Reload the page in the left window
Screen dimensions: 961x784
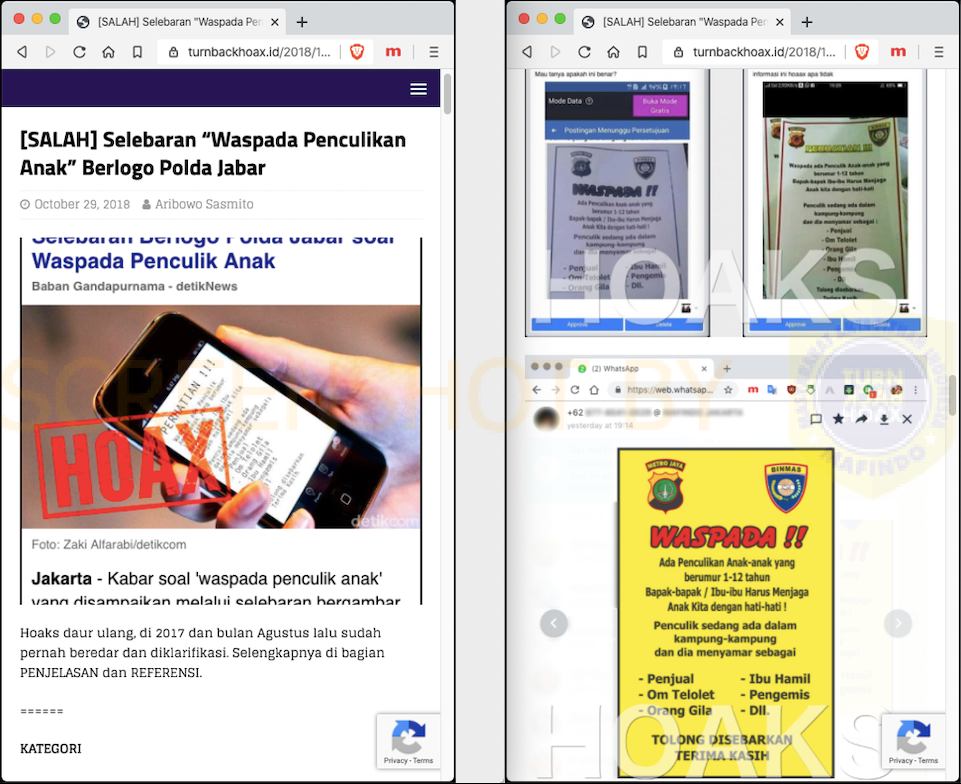coord(79,52)
